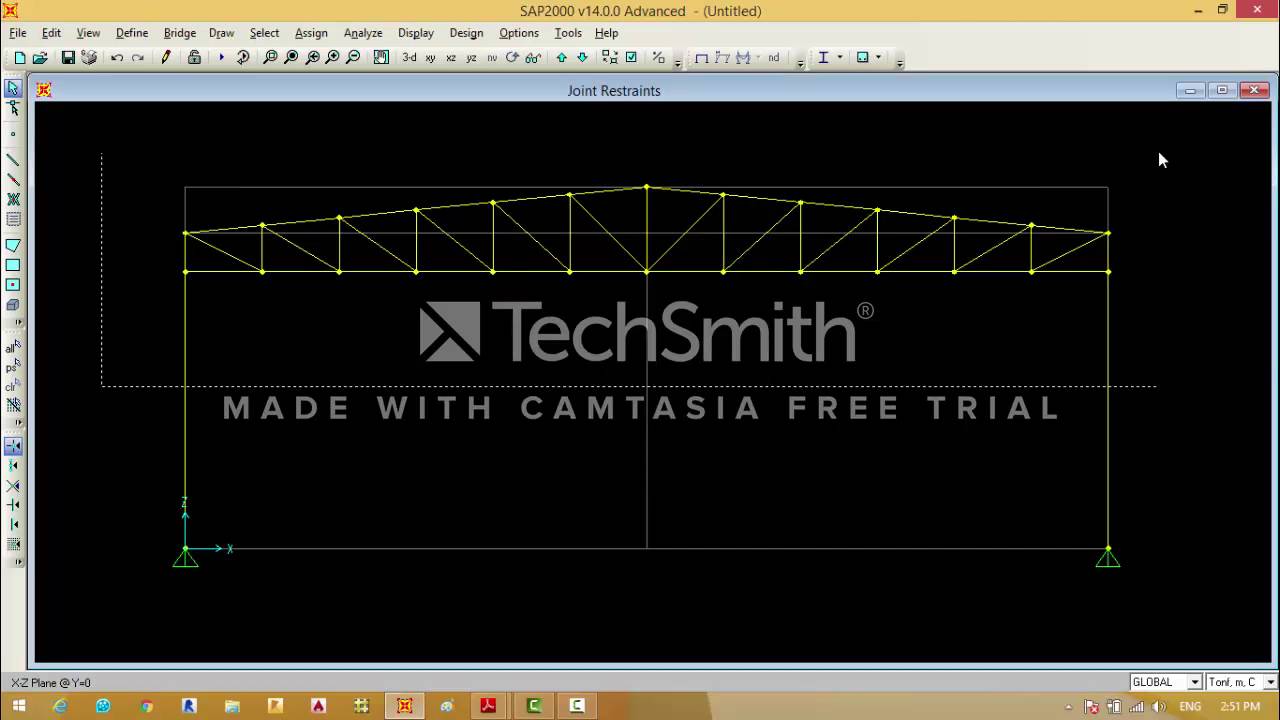Image resolution: width=1280 pixels, height=720 pixels.
Task: Expand dropdown arrow beside cyan square icon
Action: click(878, 58)
